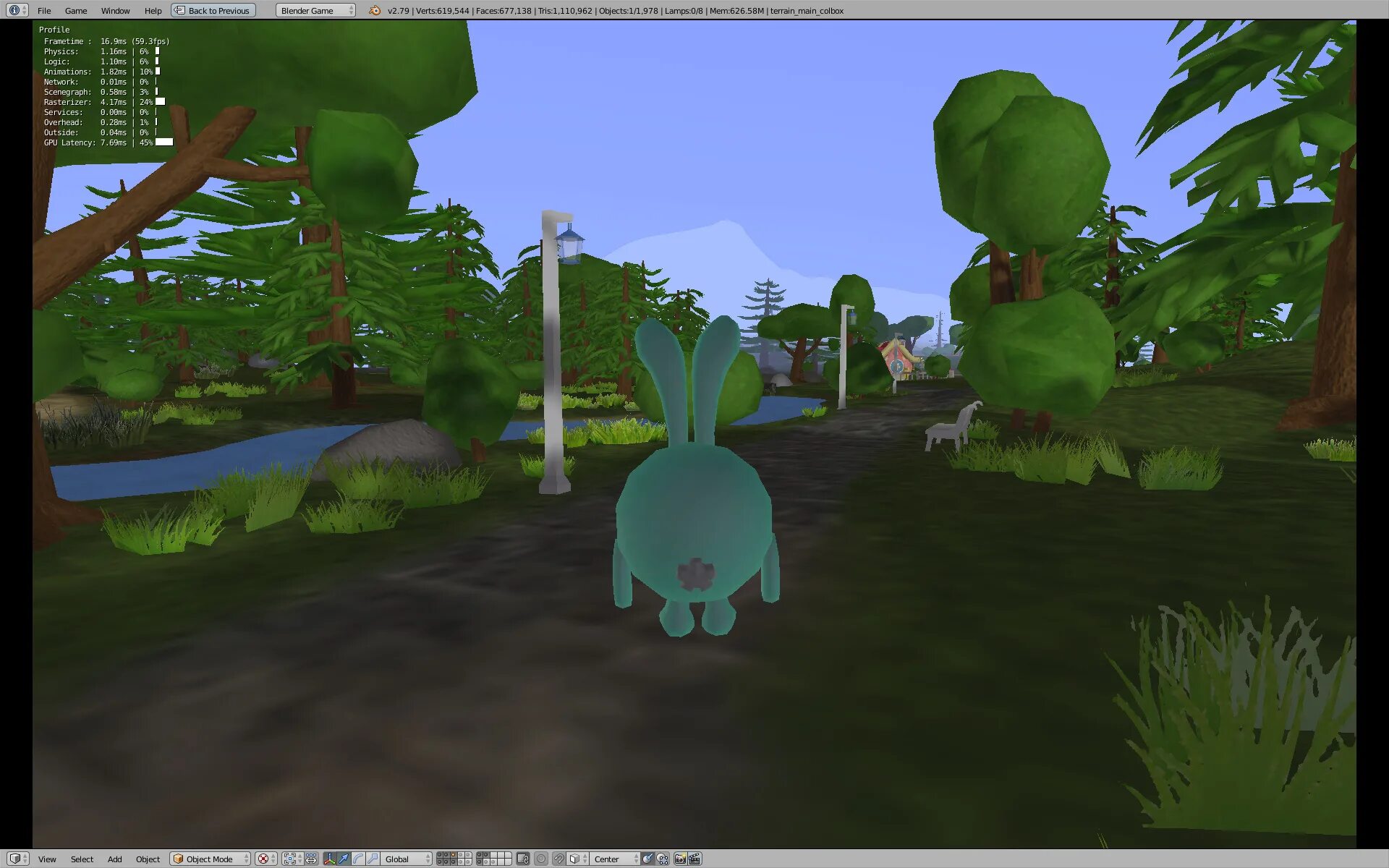This screenshot has width=1389, height=868.
Task: Open the Object Mode dropdown
Action: [x=211, y=859]
